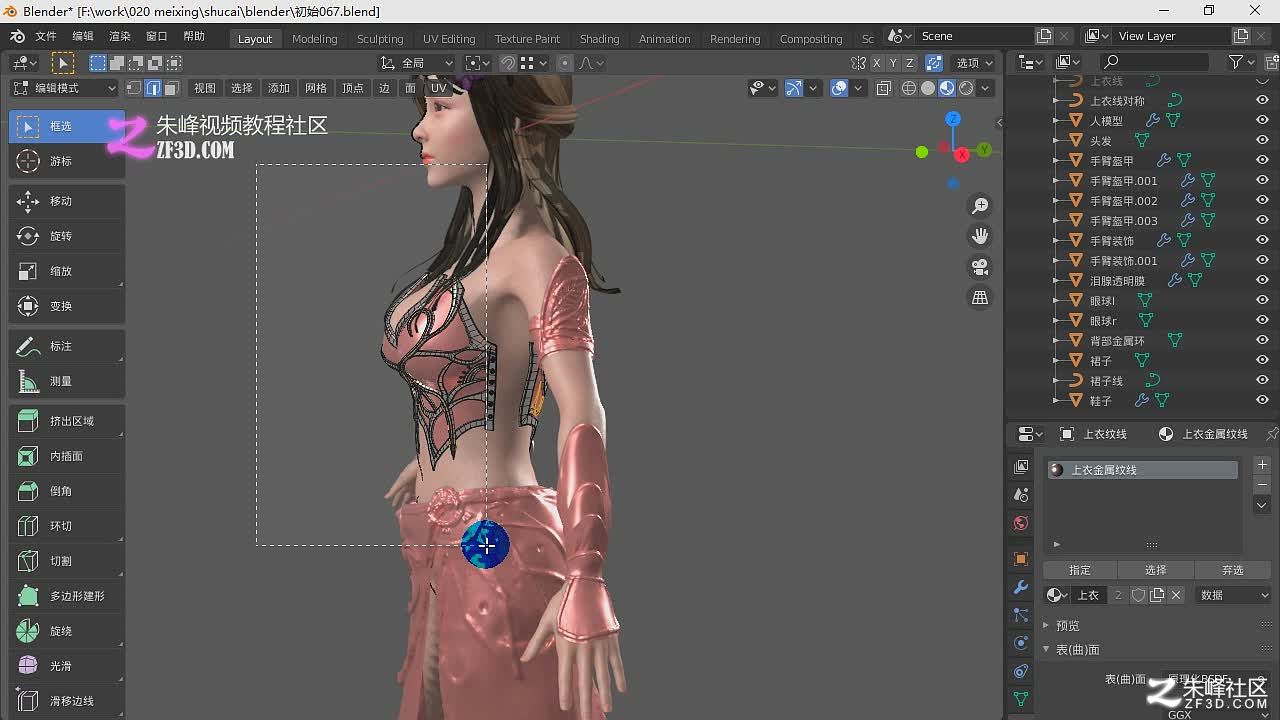Click the hand pan view gizmo
This screenshot has height=720, width=1280.
(x=980, y=236)
